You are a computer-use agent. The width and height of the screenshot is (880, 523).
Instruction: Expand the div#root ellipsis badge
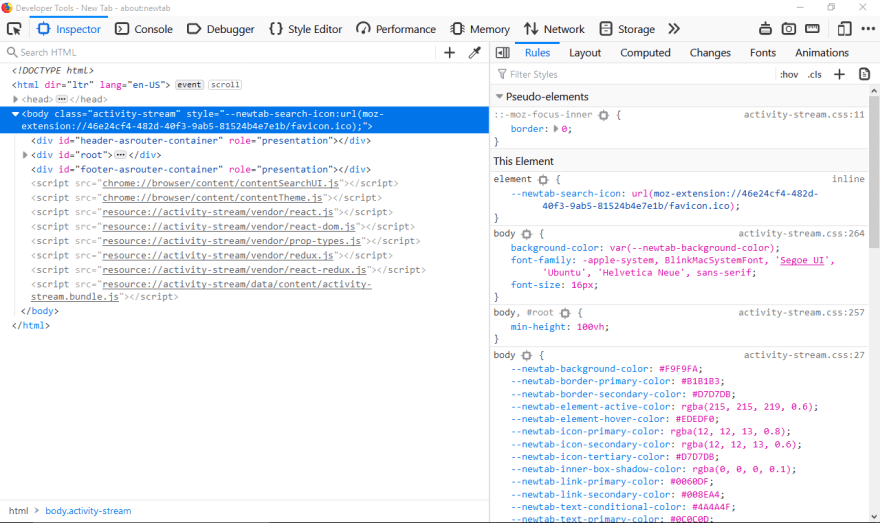click(120, 155)
